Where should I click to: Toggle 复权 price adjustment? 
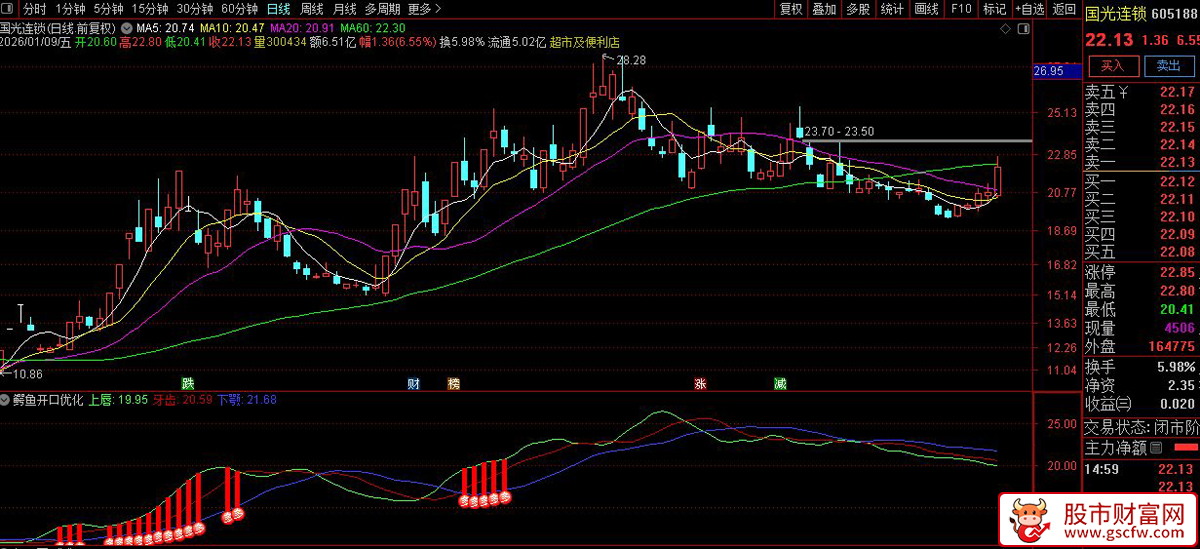point(791,9)
